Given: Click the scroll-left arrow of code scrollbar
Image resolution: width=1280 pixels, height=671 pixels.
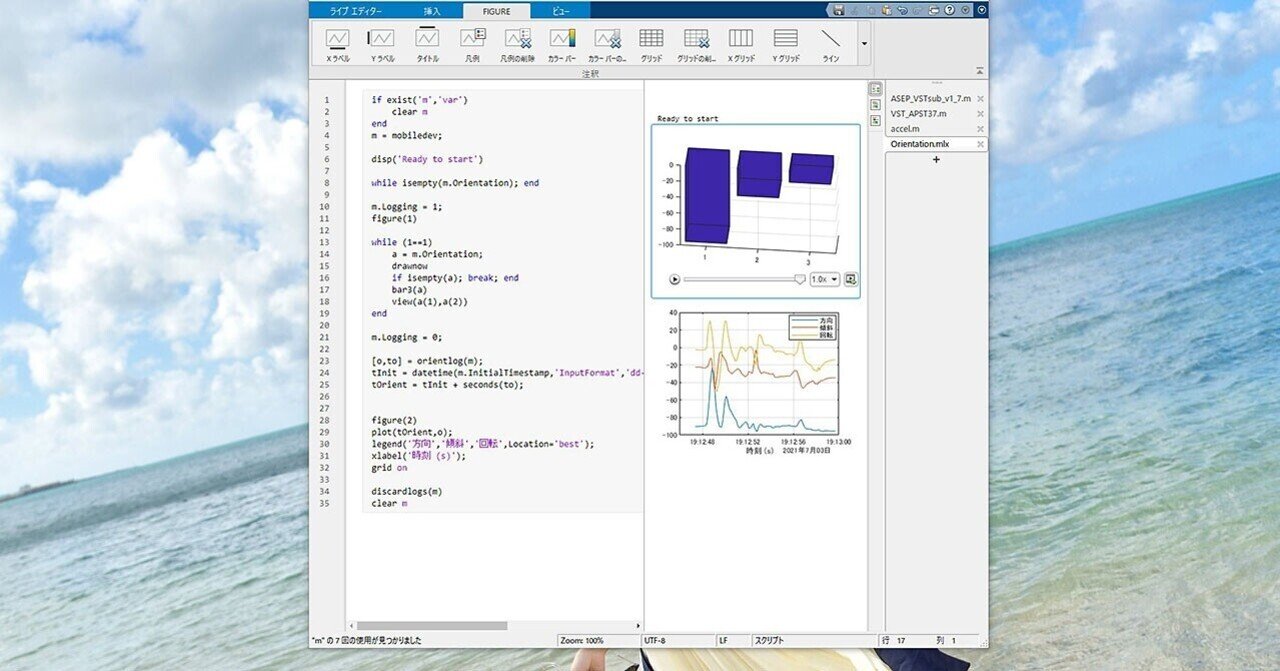Looking at the screenshot, I should click(351, 626).
